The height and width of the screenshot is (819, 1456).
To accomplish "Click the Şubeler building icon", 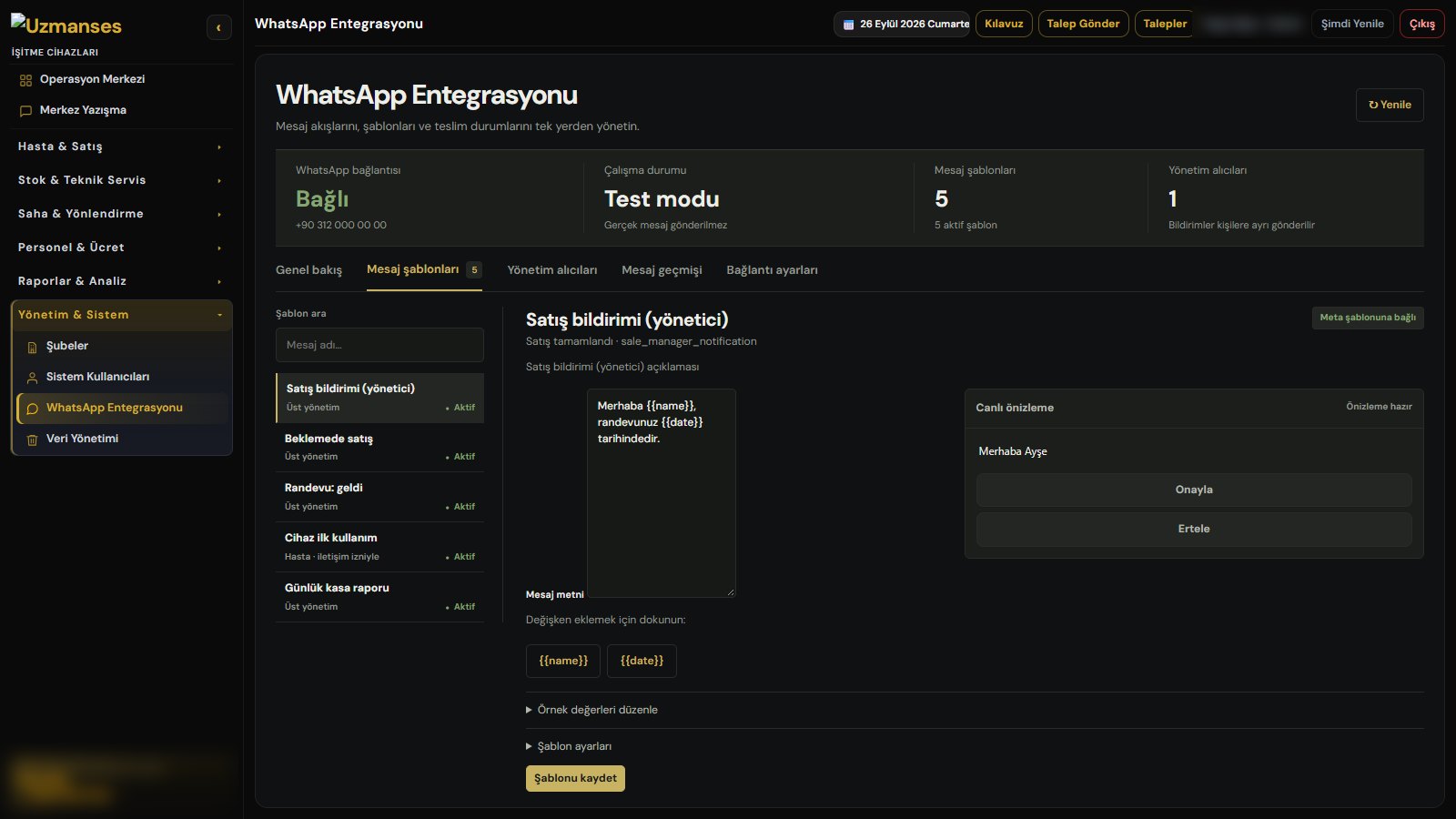I will point(32,347).
